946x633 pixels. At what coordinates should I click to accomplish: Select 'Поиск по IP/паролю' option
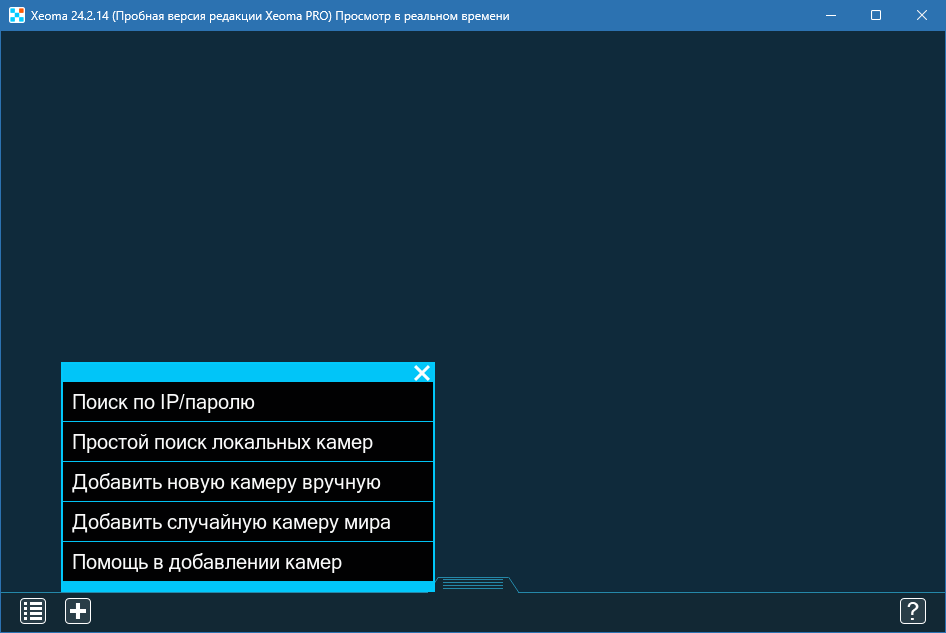tap(248, 402)
